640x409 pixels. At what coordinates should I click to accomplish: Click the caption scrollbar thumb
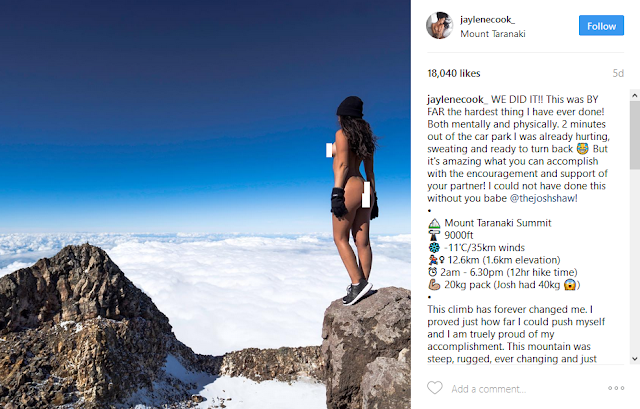pyautogui.click(x=635, y=135)
